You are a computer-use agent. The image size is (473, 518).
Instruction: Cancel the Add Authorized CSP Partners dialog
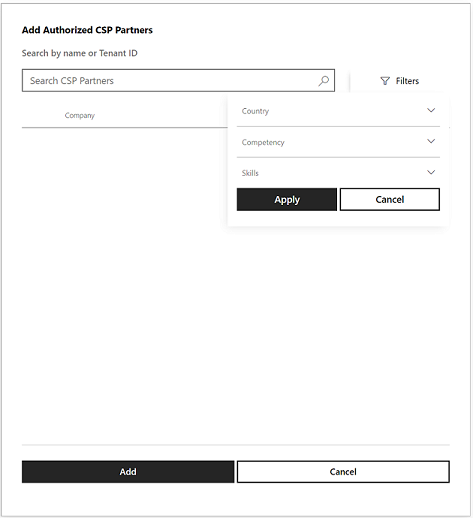click(343, 472)
